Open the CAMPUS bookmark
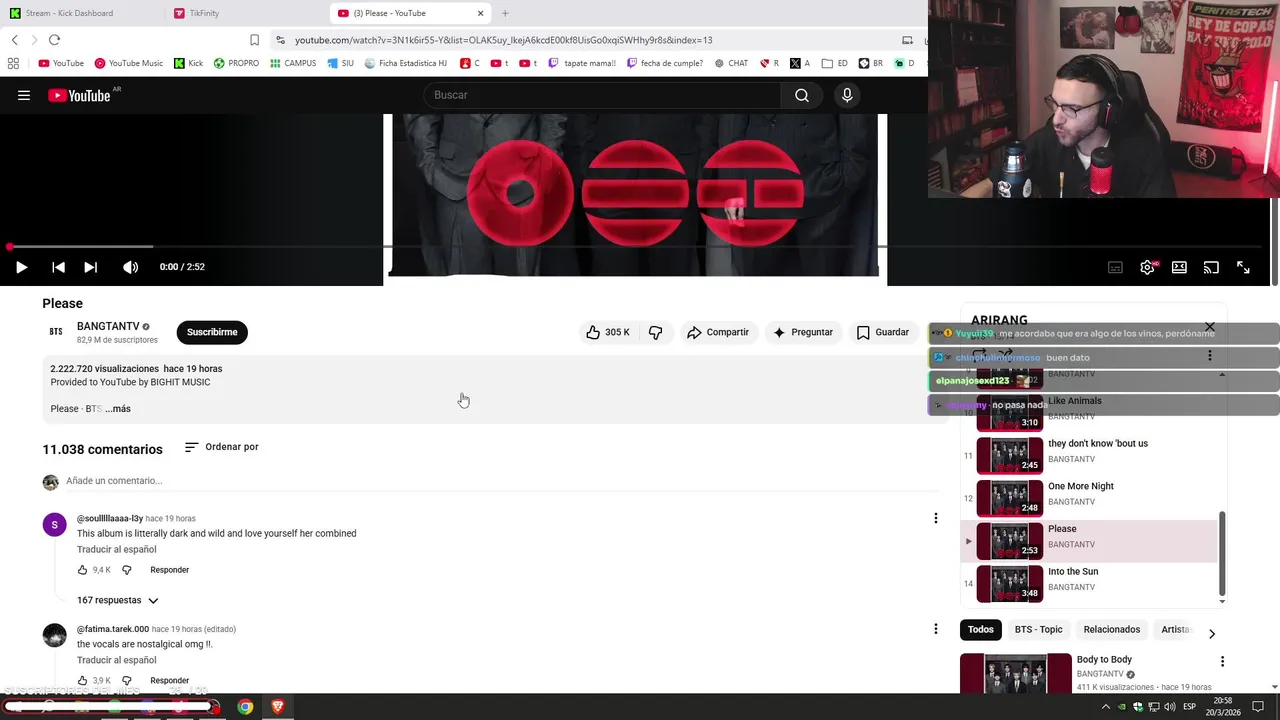1280x720 pixels. 293,63
